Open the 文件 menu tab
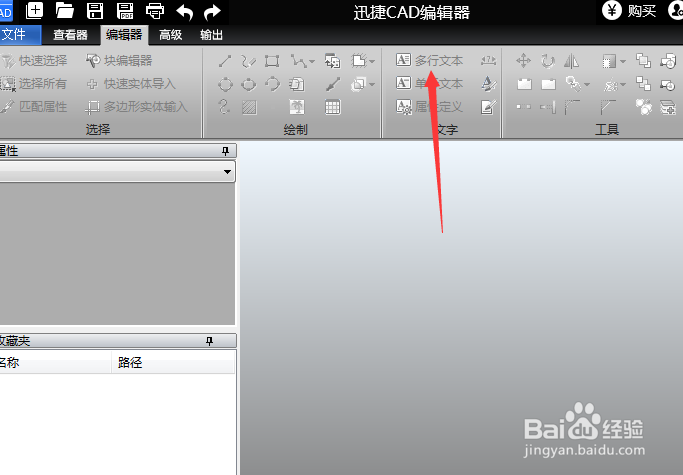 tap(20, 34)
